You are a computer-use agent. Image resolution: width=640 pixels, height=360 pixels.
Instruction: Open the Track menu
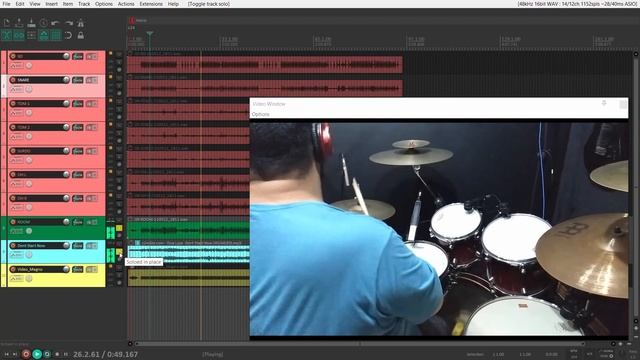84,4
